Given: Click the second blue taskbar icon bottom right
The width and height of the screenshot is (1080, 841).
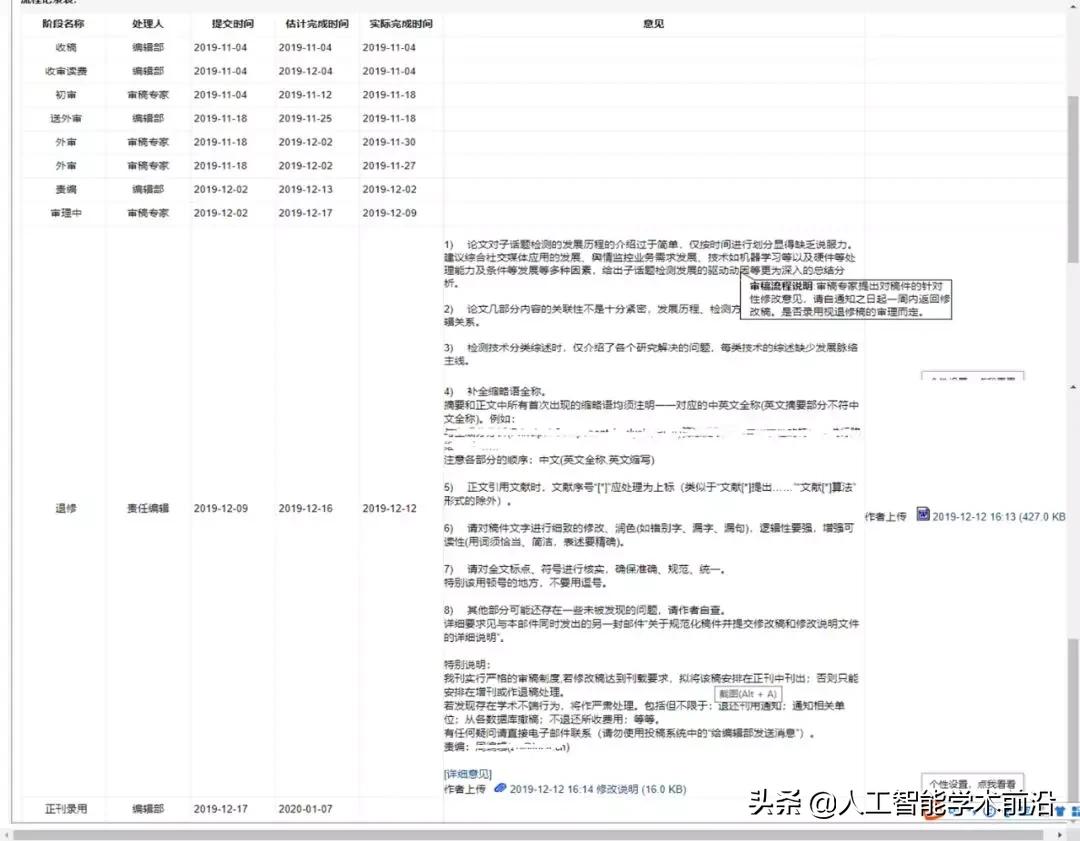Looking at the screenshot, I should click(x=1076, y=810).
